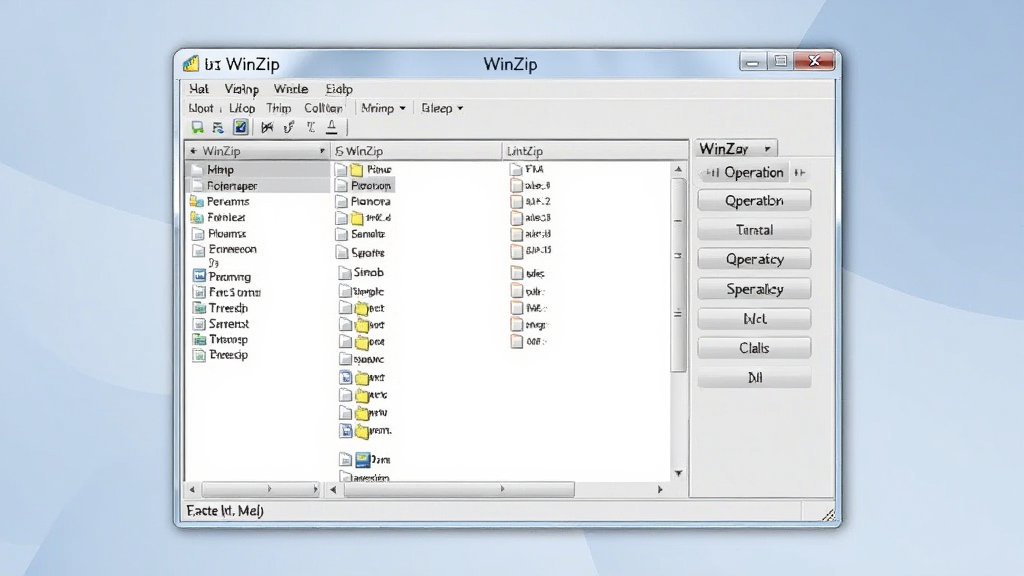Screen dimensions: 1024x576
Task: Open the WinZay dropdown in the right panel
Action: tap(735, 149)
